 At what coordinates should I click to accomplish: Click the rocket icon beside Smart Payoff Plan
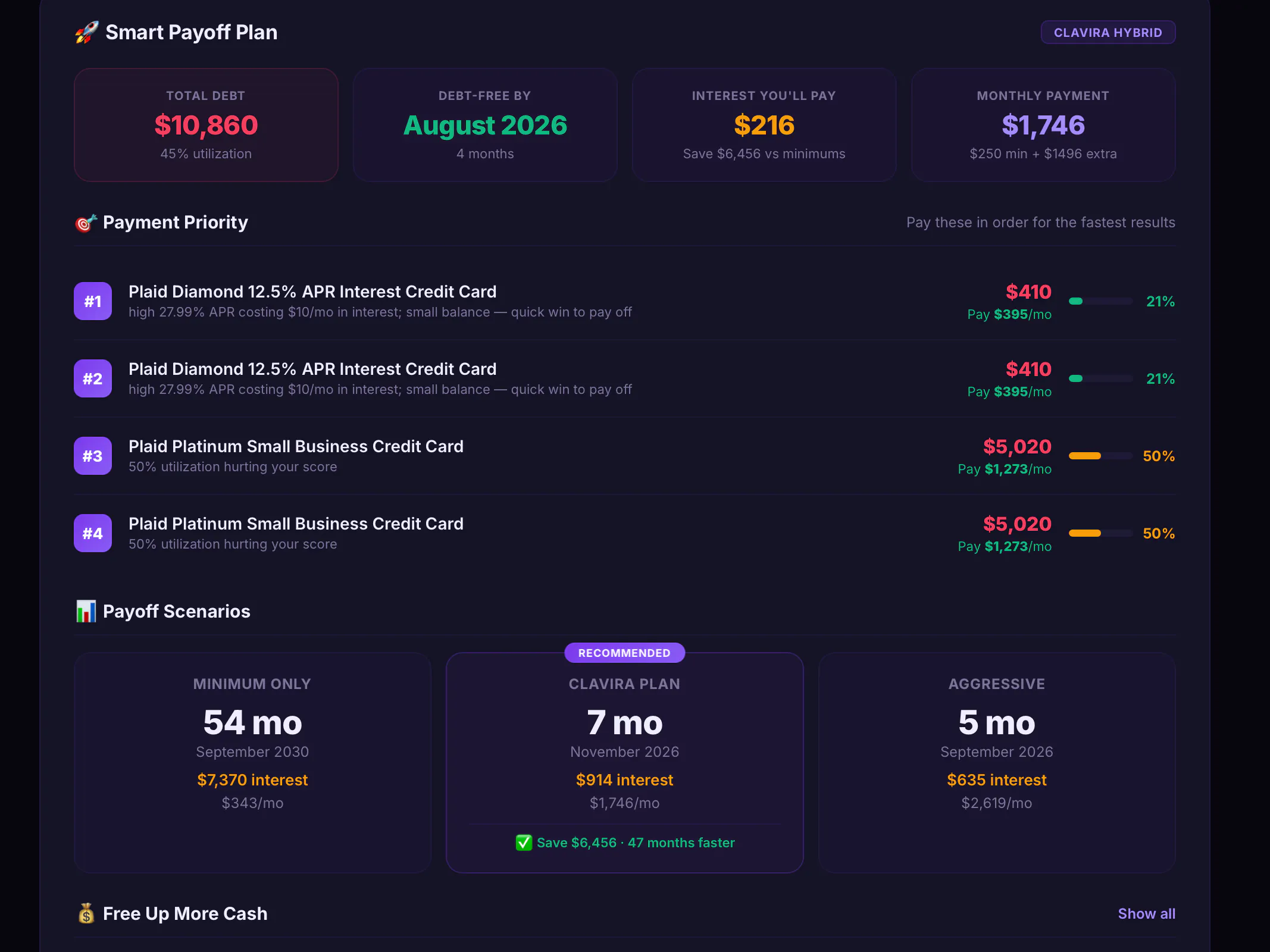87,33
